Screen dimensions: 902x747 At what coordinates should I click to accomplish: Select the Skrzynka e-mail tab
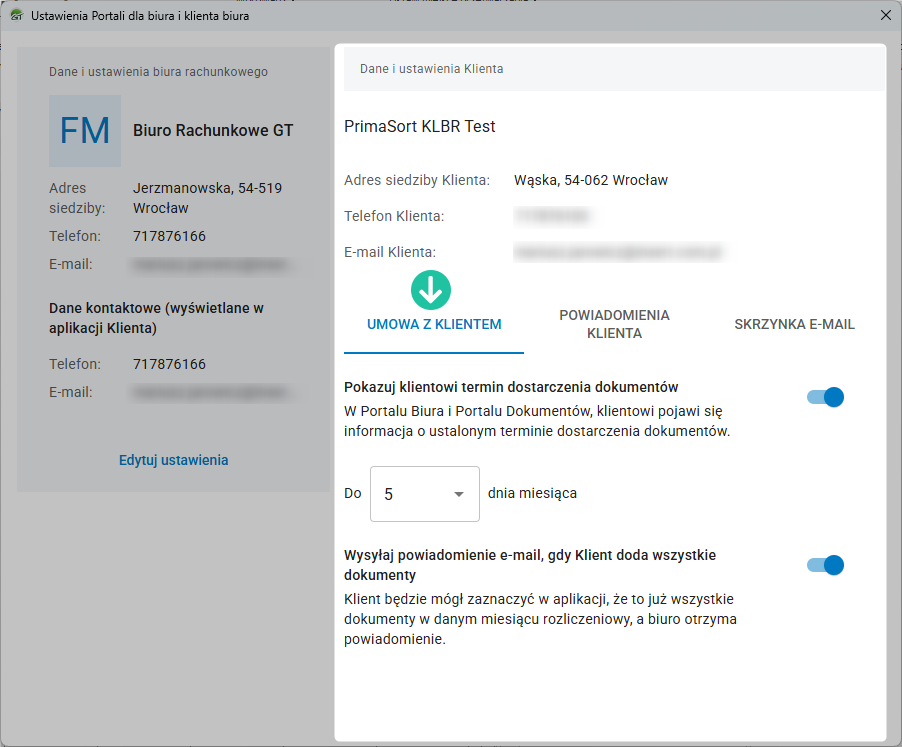click(x=794, y=325)
